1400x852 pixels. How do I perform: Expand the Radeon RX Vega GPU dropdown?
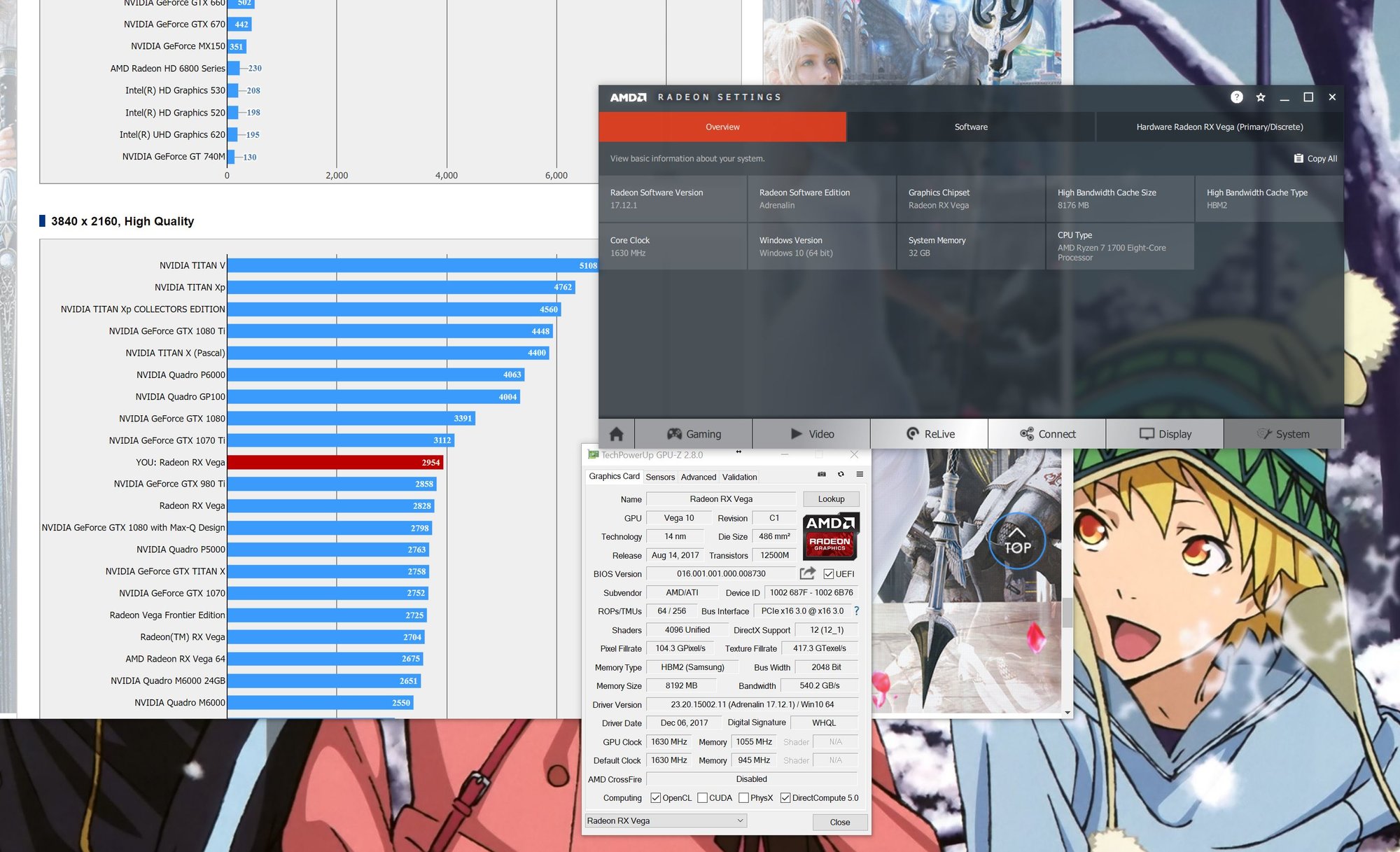click(740, 820)
